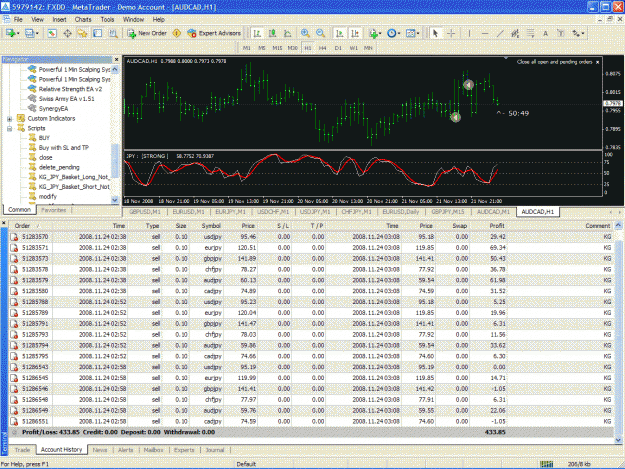Toggle the Navigator star-folder icon

pos(83,33)
